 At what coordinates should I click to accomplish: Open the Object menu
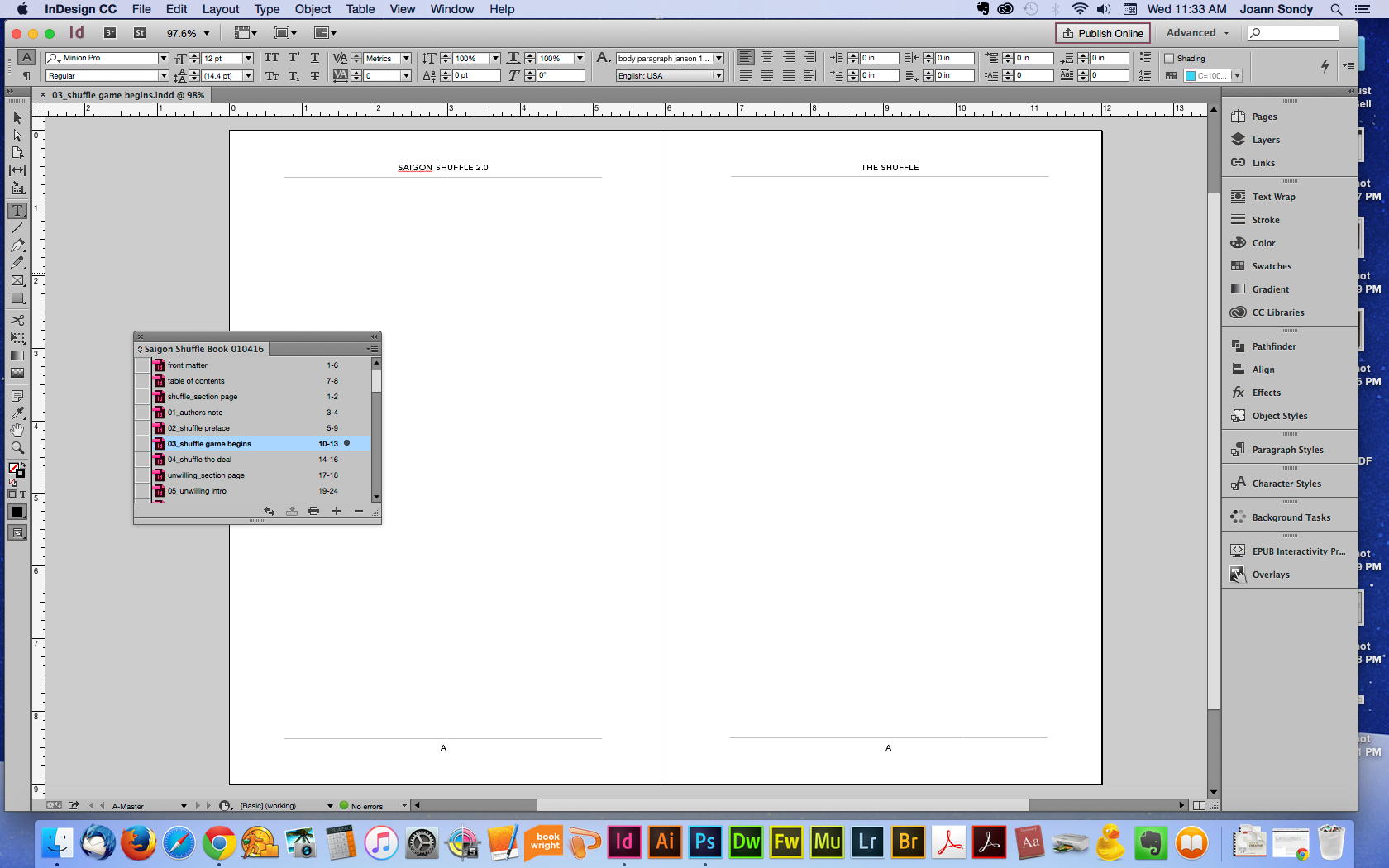coord(313,9)
